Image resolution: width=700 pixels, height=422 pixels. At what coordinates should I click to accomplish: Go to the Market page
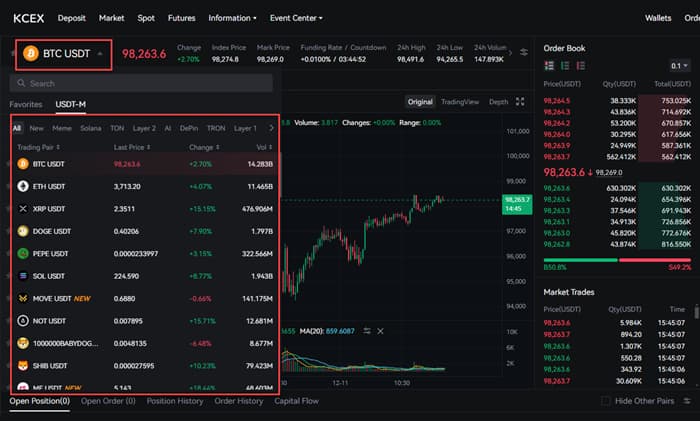[x=112, y=18]
